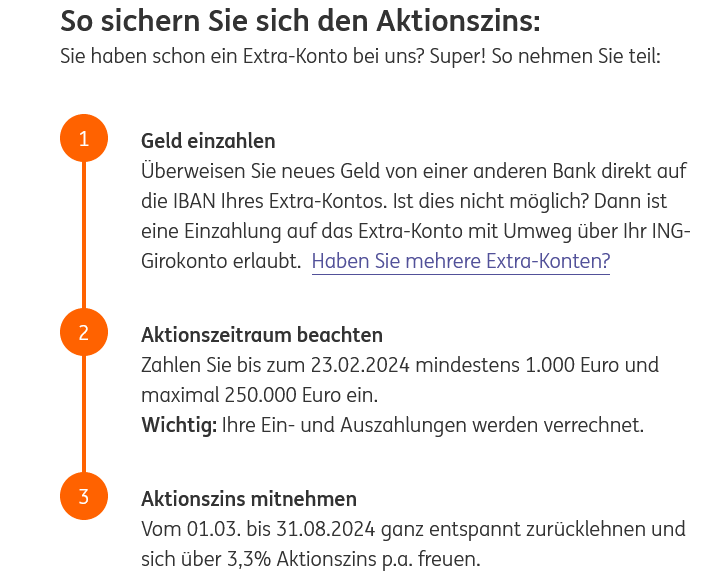Screen dimensions: 718x573
Task: Open the 'Haben Sie mehrere Extra-Konten?' link
Action: point(461,261)
